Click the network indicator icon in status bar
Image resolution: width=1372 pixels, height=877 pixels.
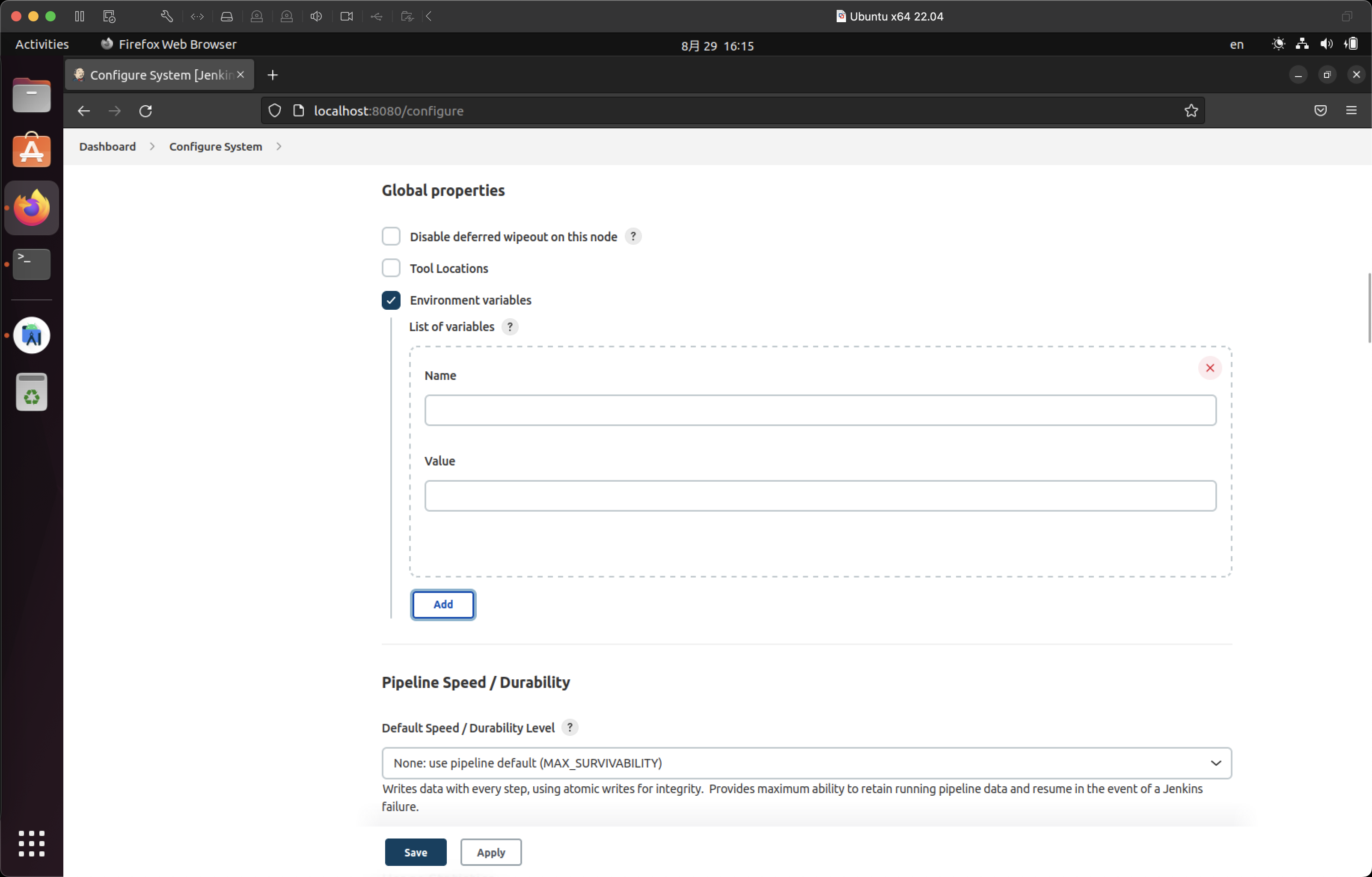1303,44
